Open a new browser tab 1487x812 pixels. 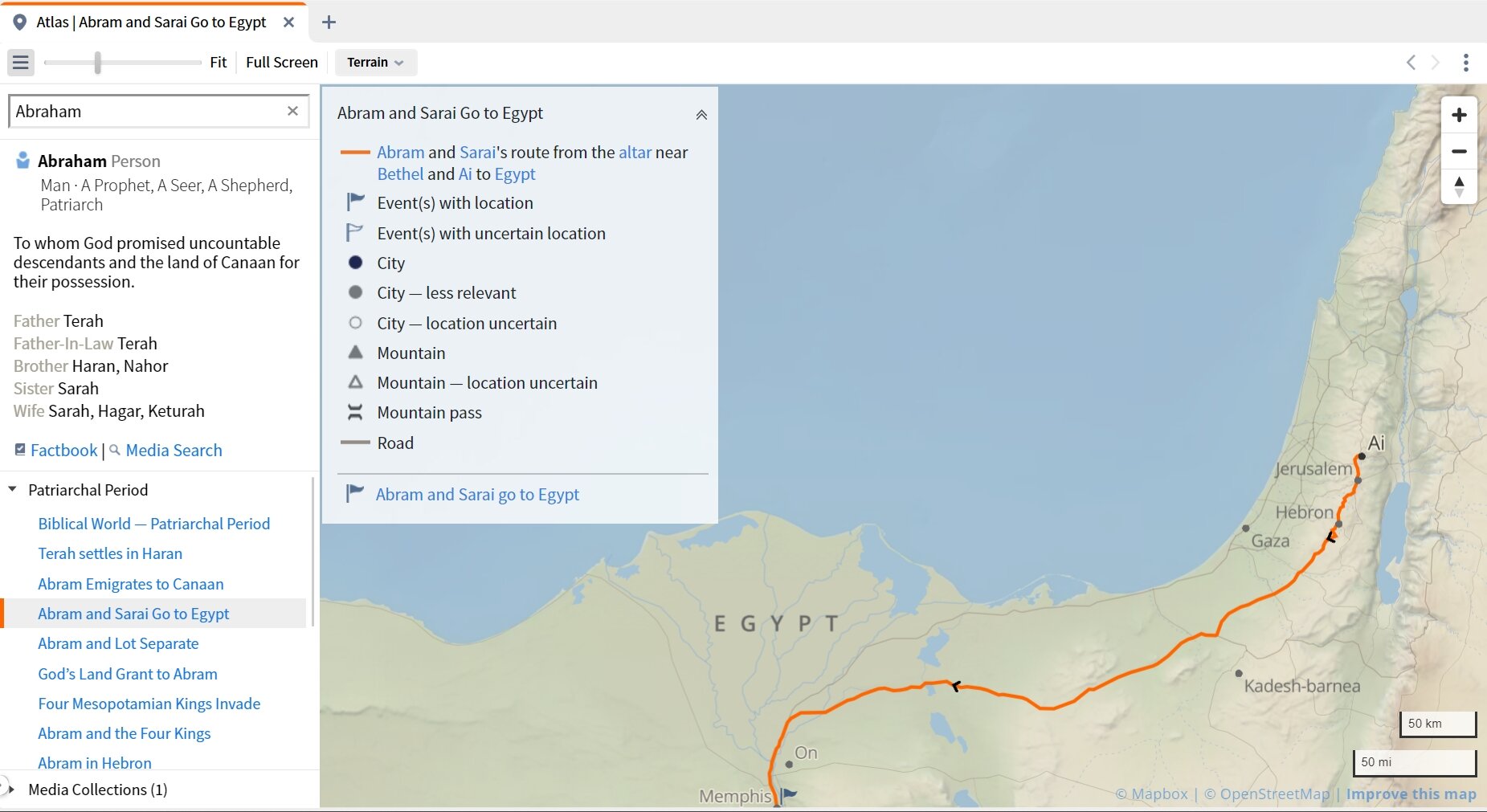point(329,22)
